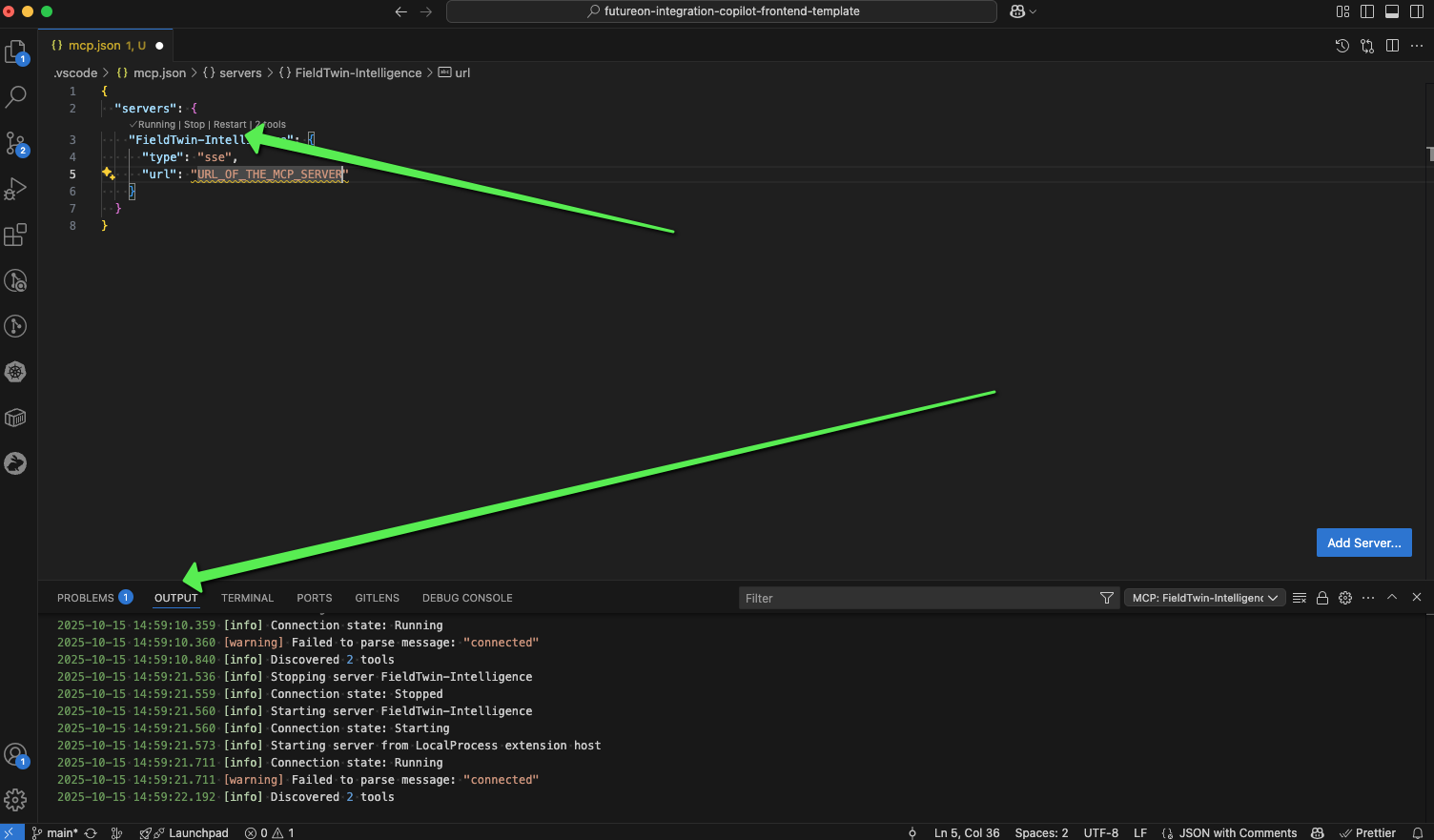This screenshot has height=840, width=1434.
Task: Maximize the panel with the chevron-up
Action: (x=1392, y=597)
